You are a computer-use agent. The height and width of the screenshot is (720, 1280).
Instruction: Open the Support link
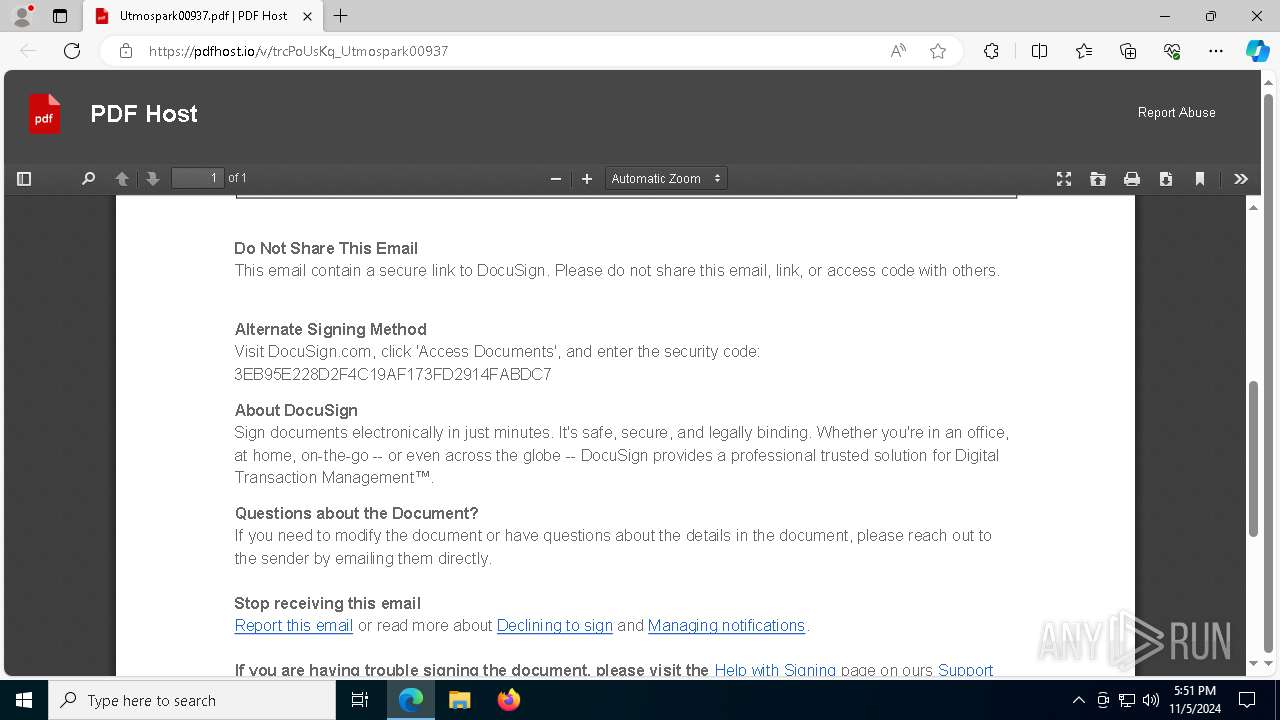pyautogui.click(x=965, y=670)
